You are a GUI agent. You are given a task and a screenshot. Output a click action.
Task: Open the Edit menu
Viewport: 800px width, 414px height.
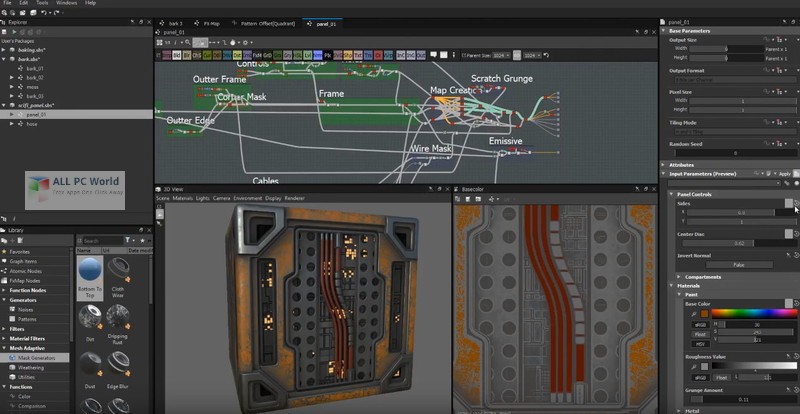pyautogui.click(x=23, y=3)
